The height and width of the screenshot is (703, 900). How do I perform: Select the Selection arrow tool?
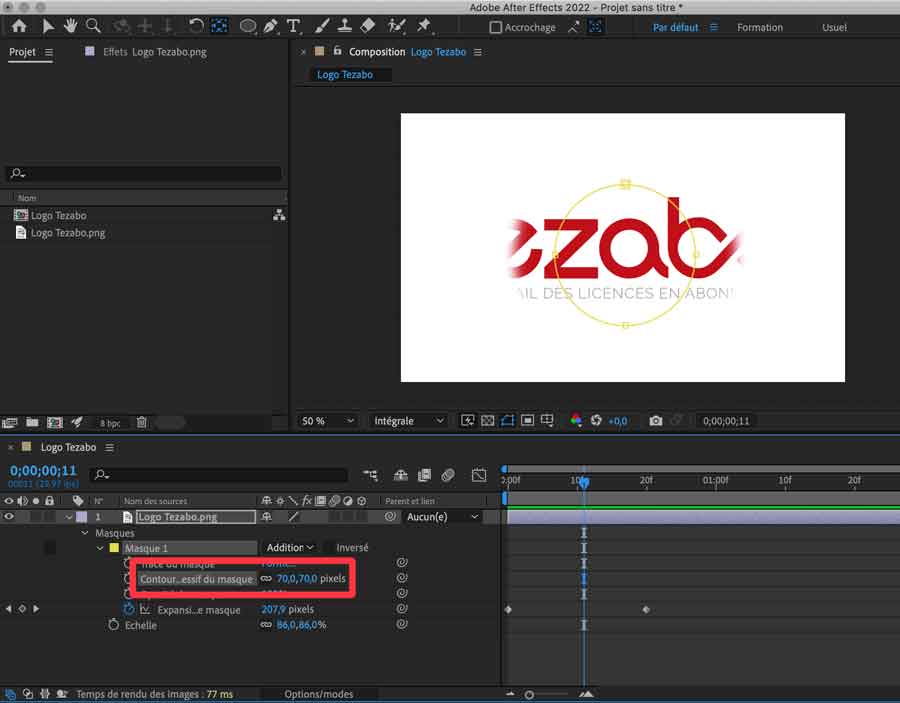coord(48,26)
